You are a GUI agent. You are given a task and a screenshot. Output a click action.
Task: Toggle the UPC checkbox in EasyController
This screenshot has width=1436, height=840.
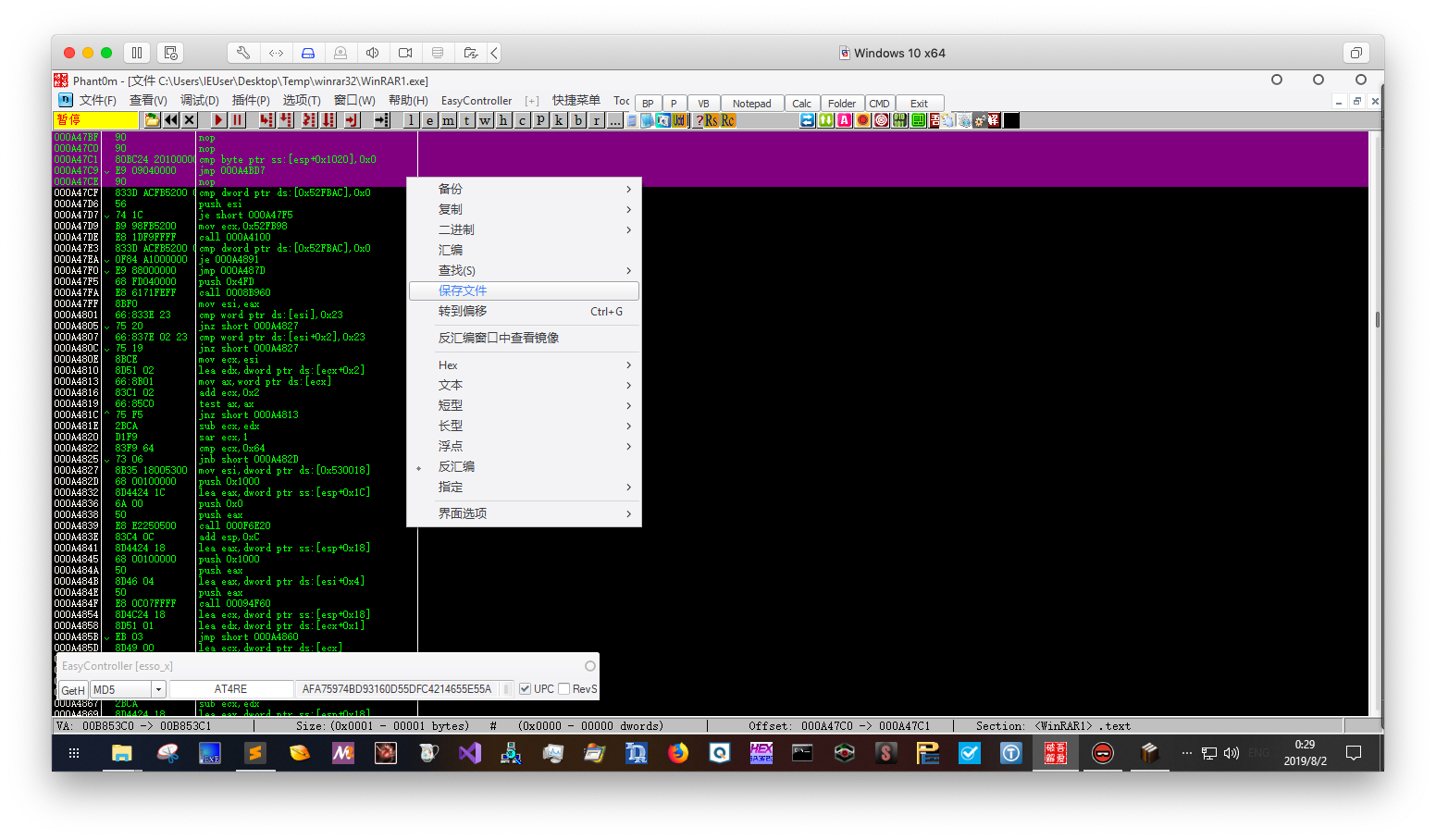[525, 689]
